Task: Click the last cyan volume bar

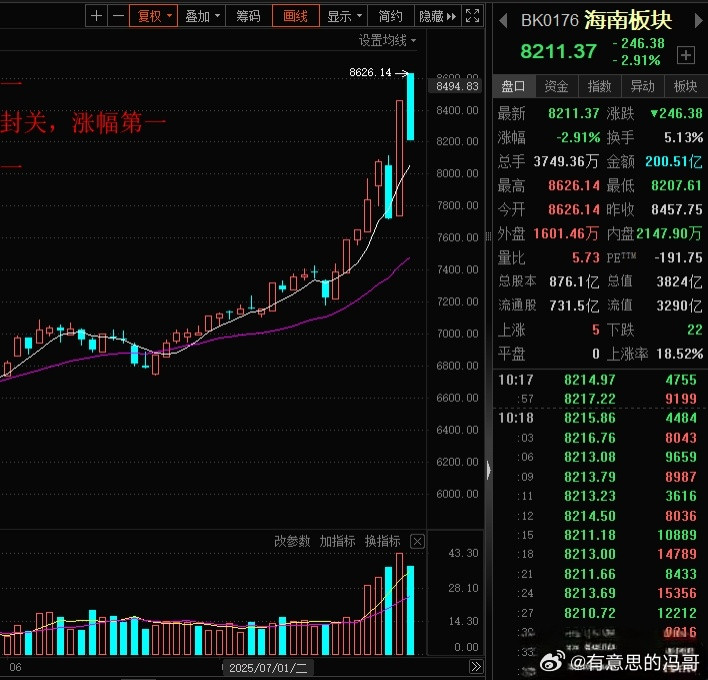Action: pyautogui.click(x=410, y=610)
